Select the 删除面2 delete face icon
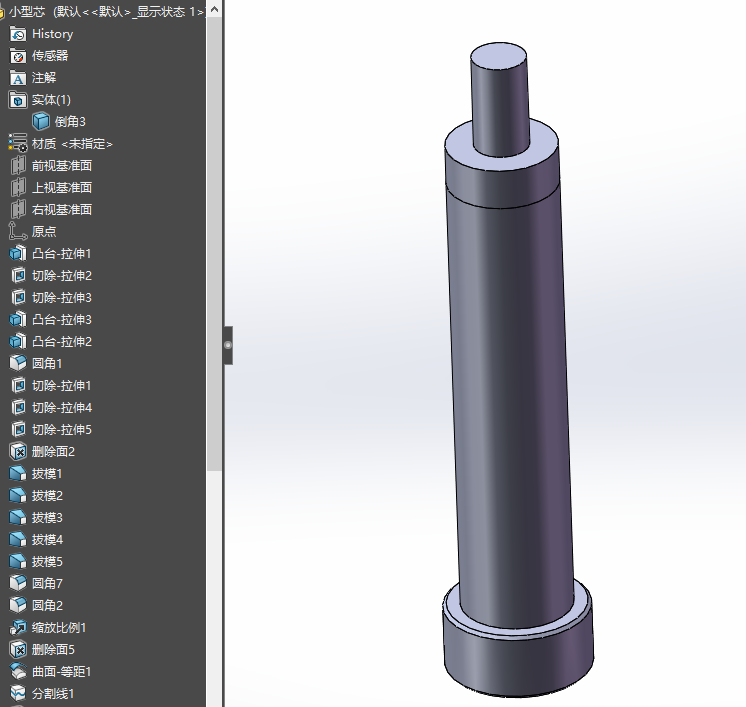The width and height of the screenshot is (746, 707). pos(18,452)
